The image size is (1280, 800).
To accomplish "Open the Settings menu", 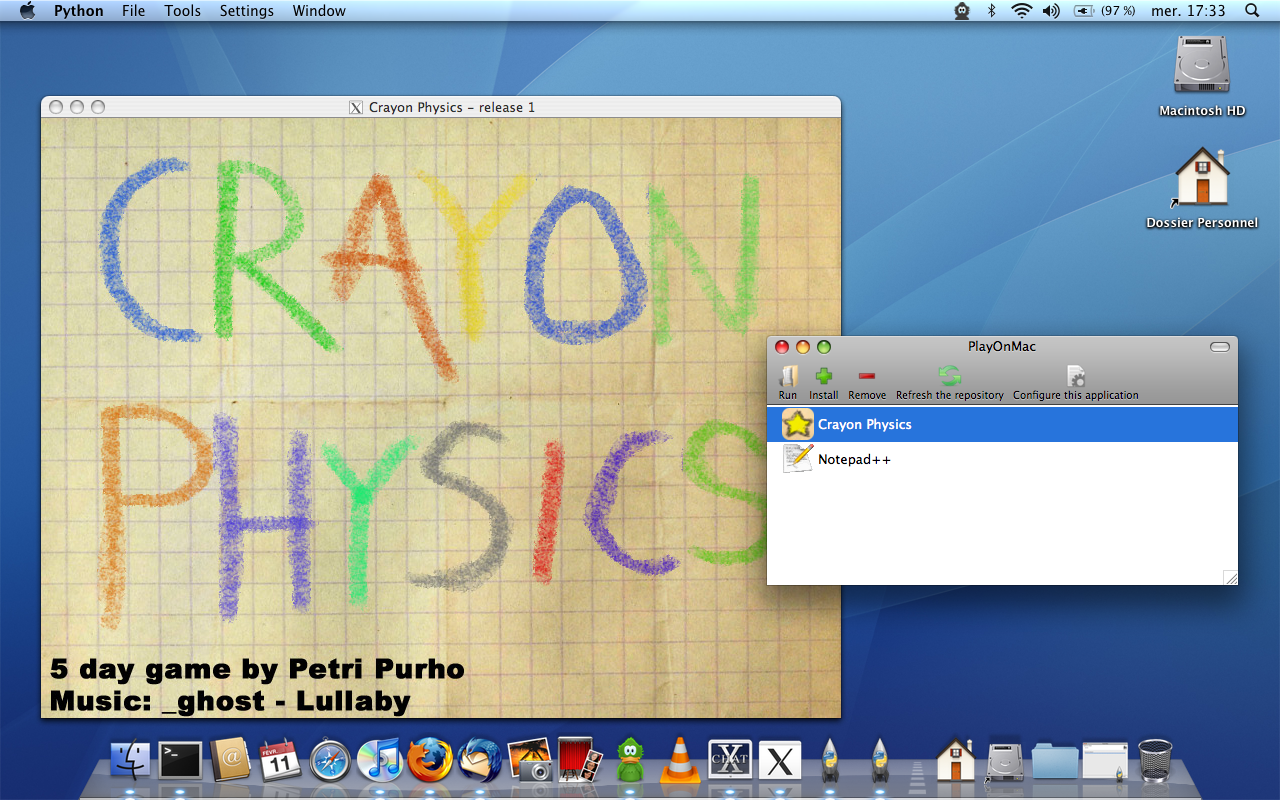I will [x=246, y=11].
